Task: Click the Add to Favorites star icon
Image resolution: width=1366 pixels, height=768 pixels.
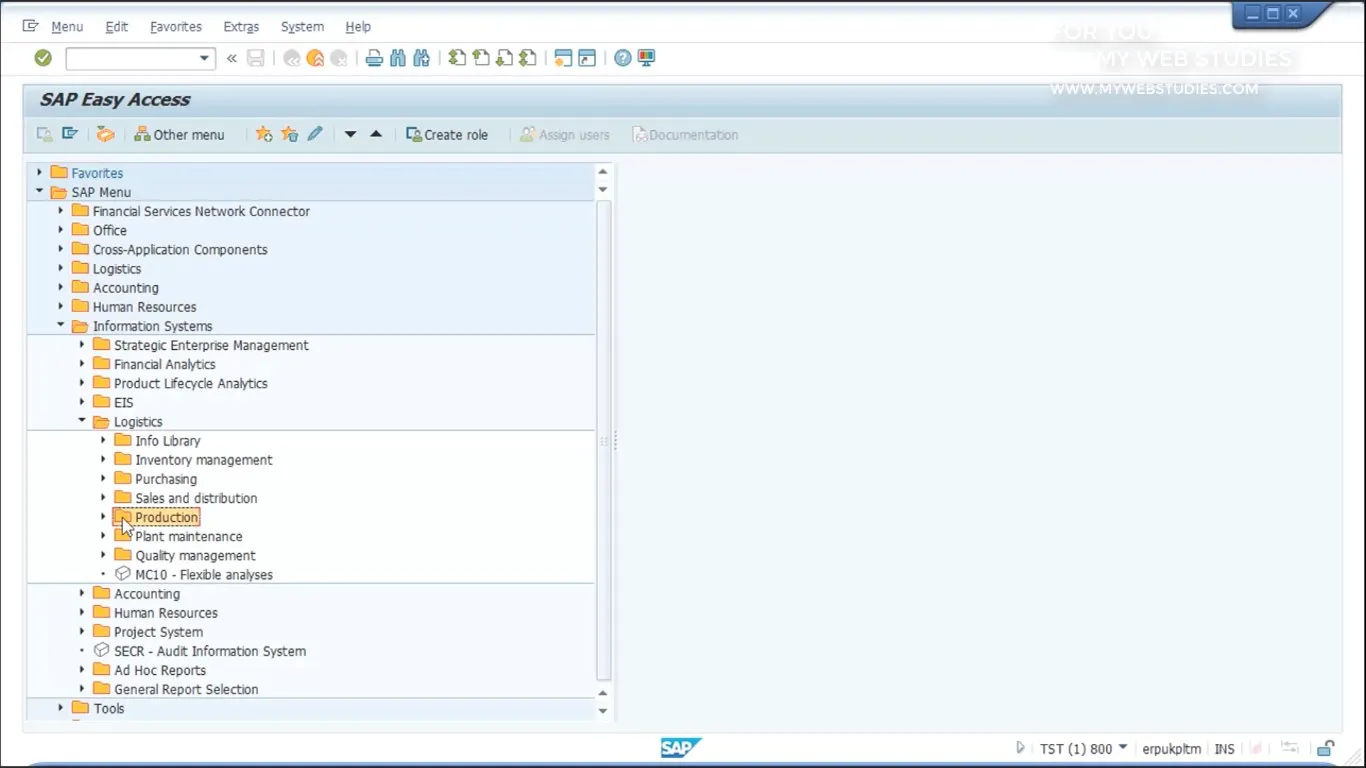Action: [264, 134]
